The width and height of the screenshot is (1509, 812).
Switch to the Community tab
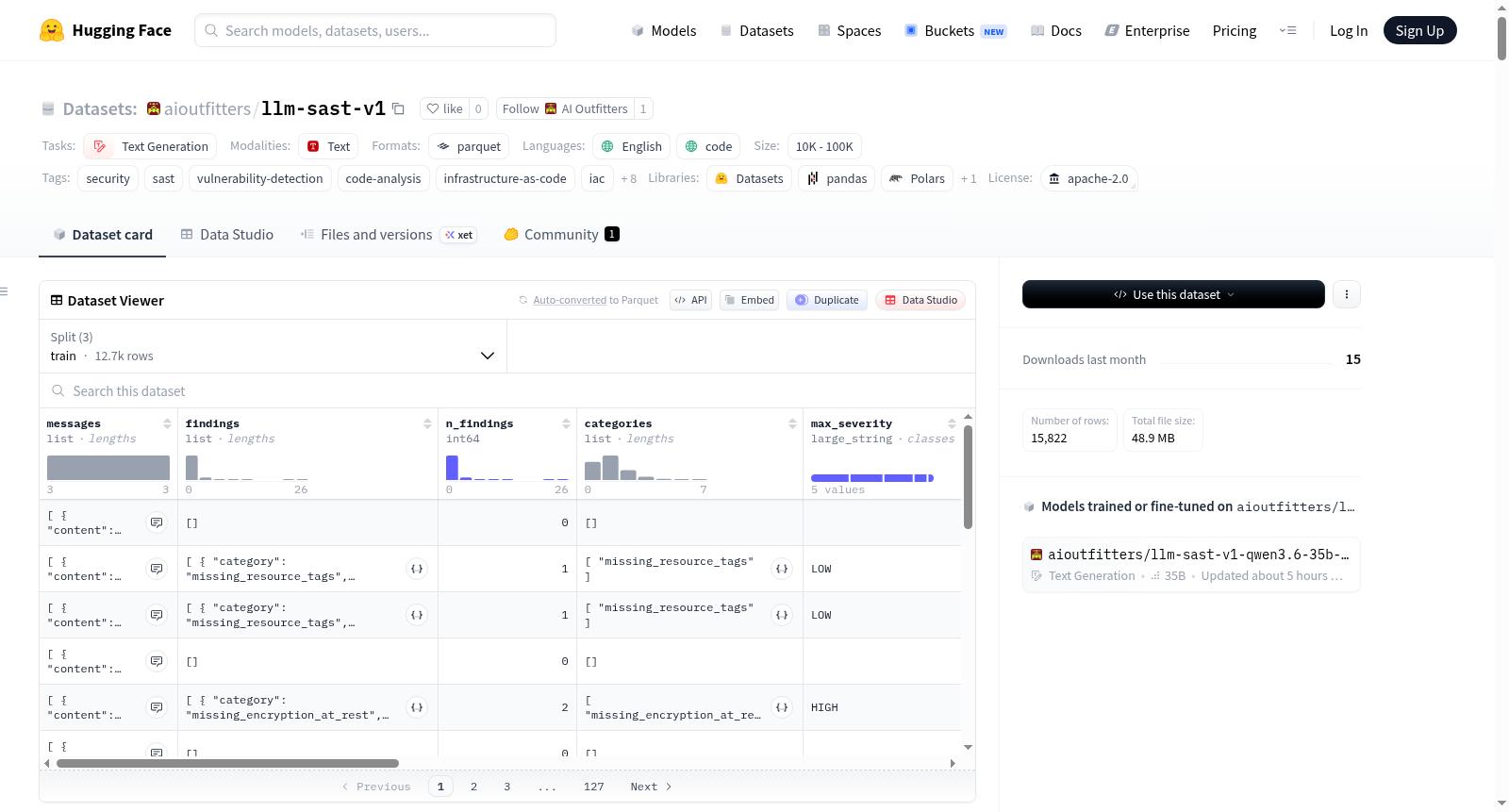561,234
